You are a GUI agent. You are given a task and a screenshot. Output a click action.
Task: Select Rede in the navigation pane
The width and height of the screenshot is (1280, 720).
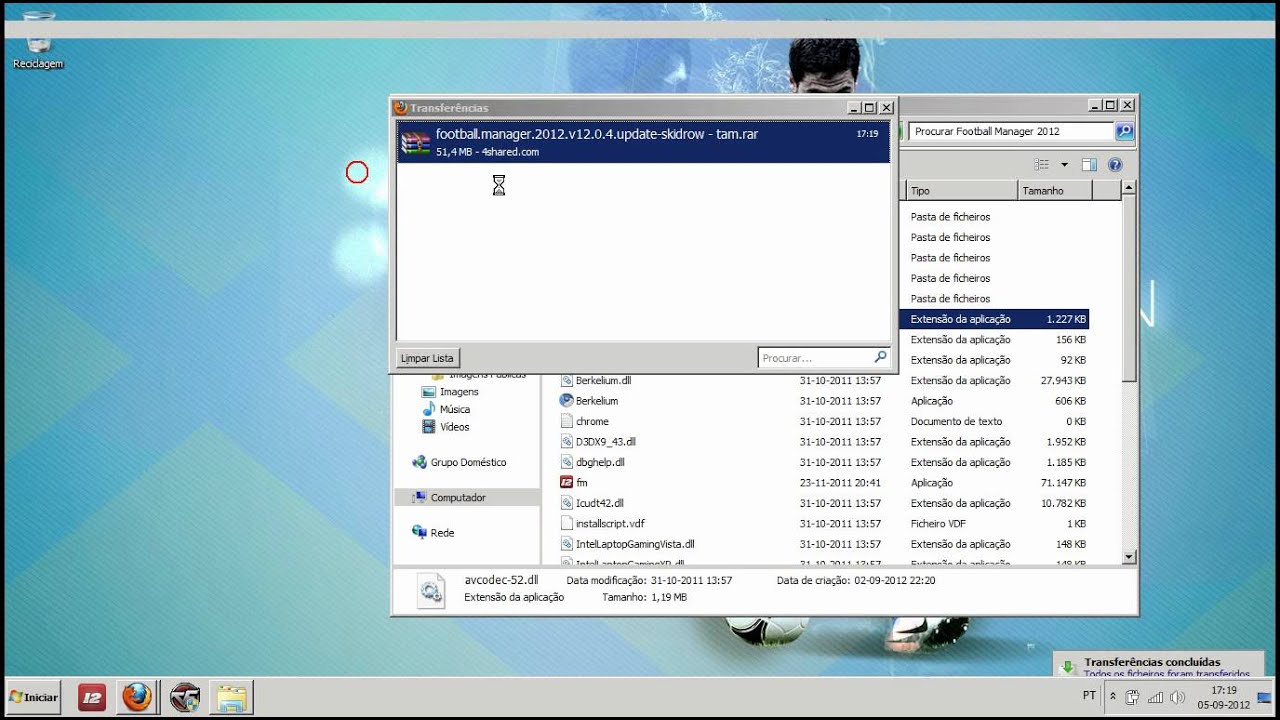[433, 533]
